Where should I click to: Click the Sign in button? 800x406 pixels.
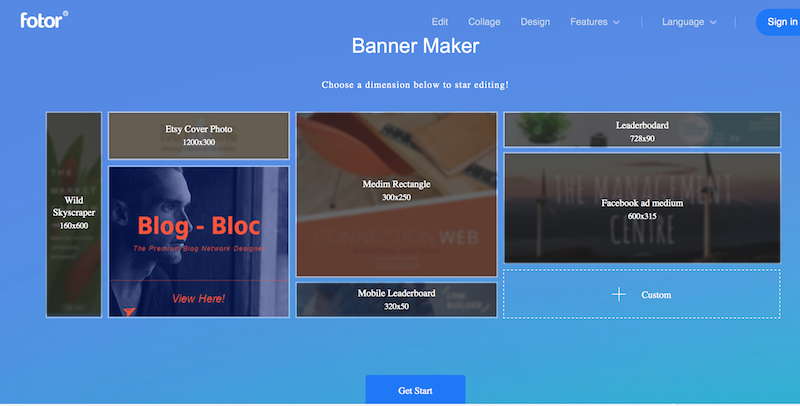780,22
